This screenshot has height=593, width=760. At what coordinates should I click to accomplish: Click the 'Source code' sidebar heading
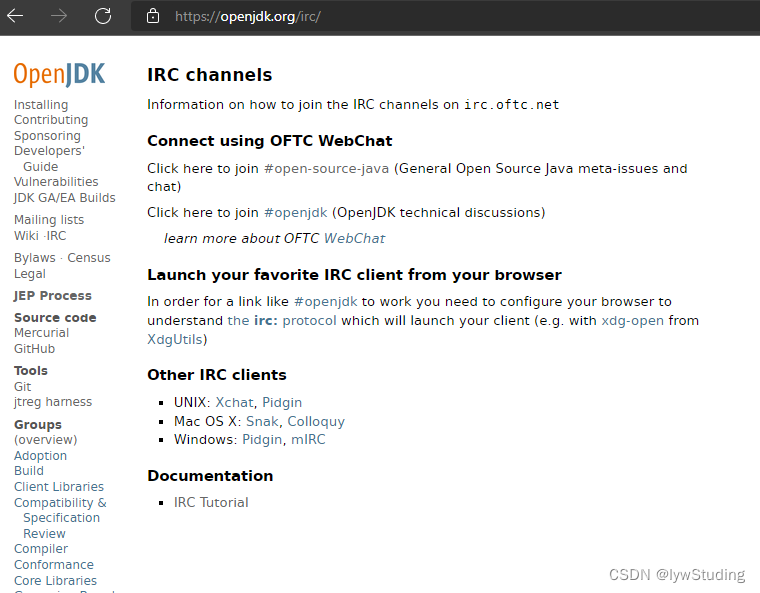pyautogui.click(x=55, y=318)
